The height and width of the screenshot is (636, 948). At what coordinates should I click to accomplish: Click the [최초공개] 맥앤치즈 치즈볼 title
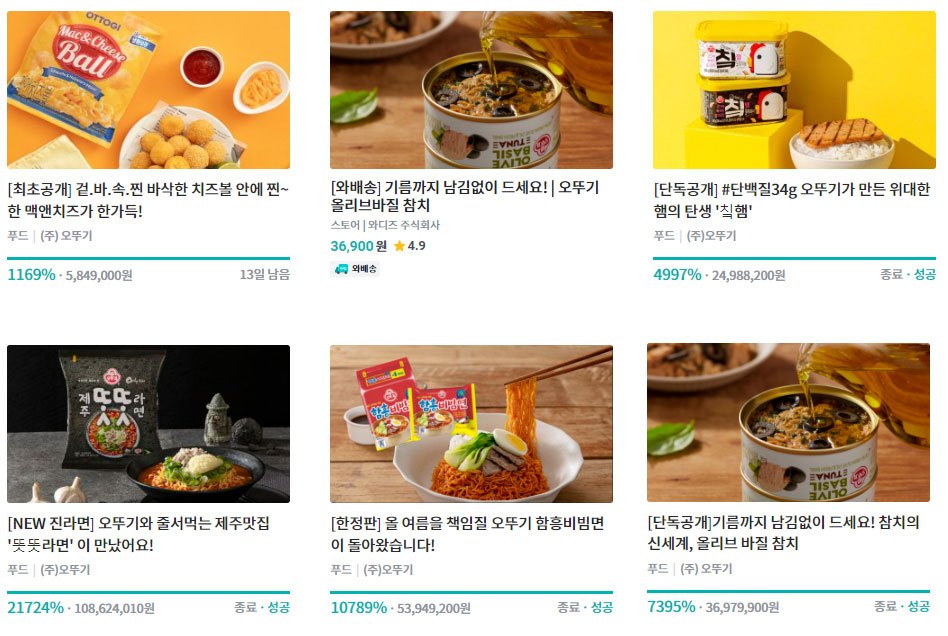pyautogui.click(x=148, y=200)
